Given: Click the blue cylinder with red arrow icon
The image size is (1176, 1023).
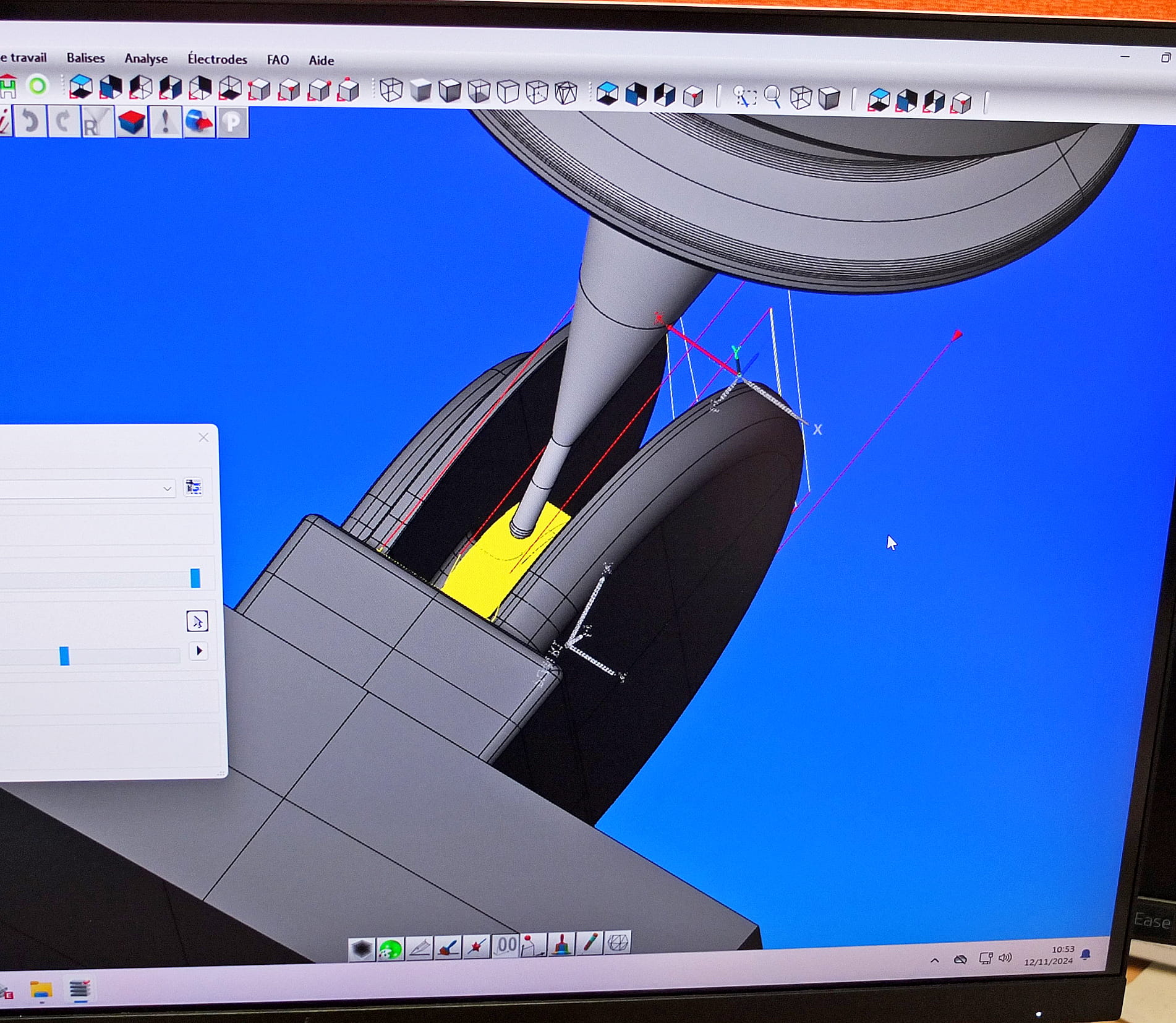Looking at the screenshot, I should (198, 122).
